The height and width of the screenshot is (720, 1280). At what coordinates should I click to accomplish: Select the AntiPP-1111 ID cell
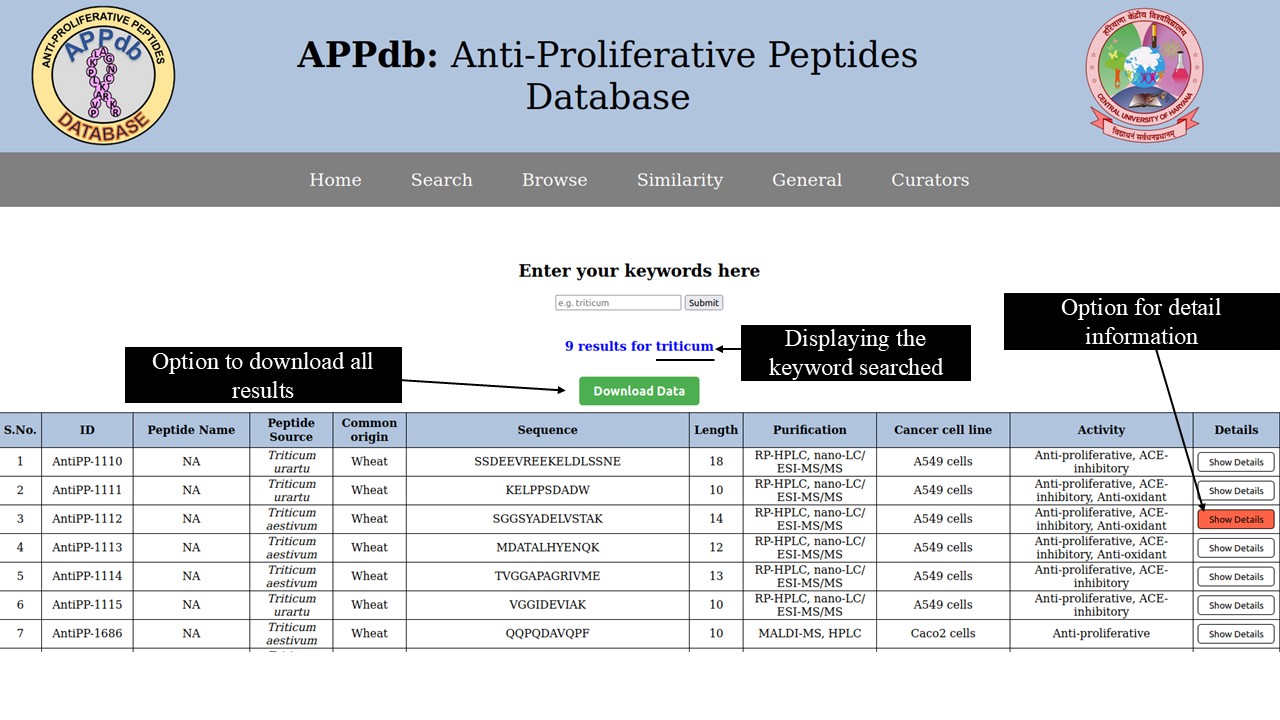[87, 490]
